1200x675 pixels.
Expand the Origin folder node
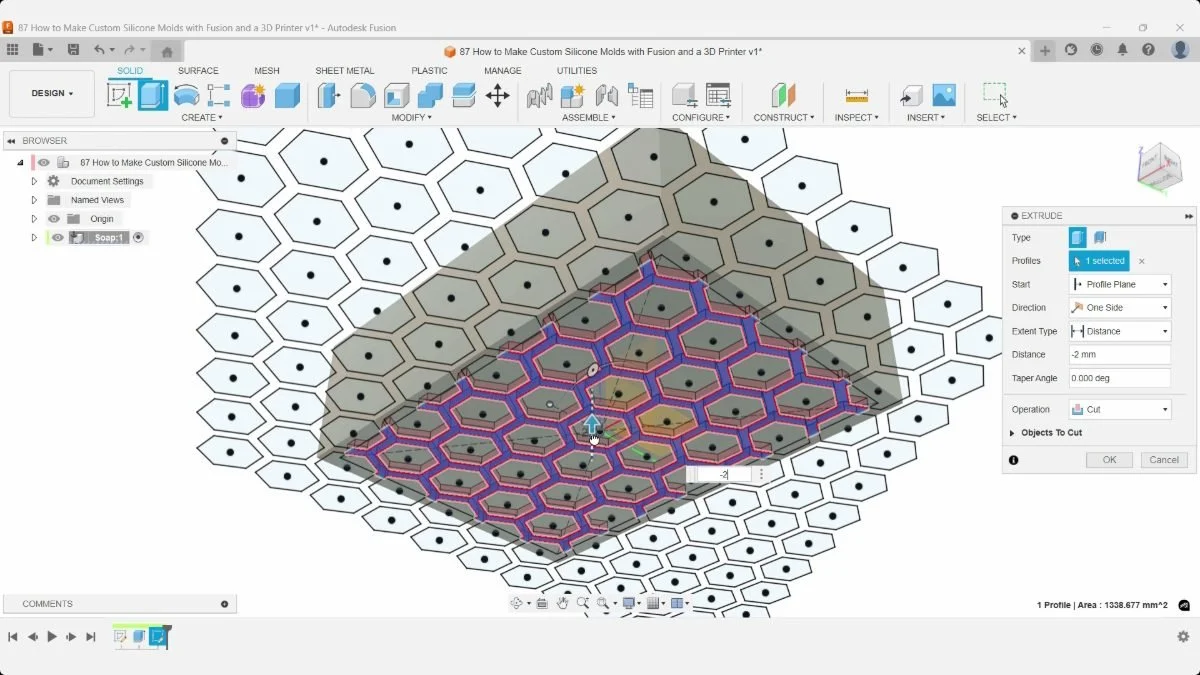coord(34,219)
